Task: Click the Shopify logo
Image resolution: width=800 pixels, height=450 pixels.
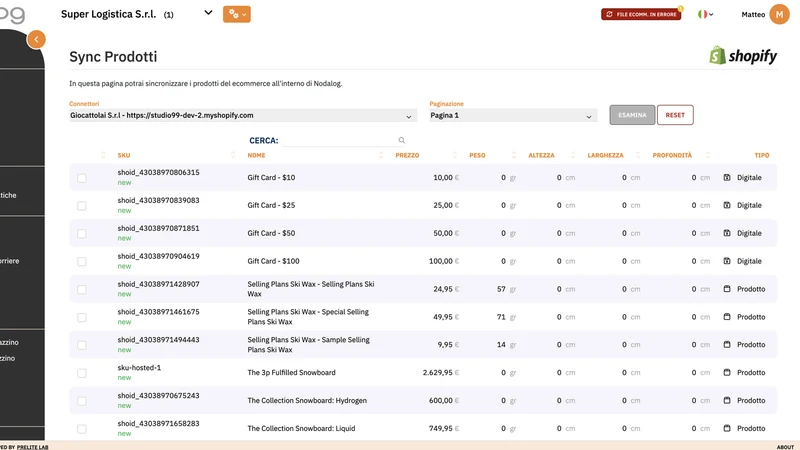Action: (x=743, y=56)
